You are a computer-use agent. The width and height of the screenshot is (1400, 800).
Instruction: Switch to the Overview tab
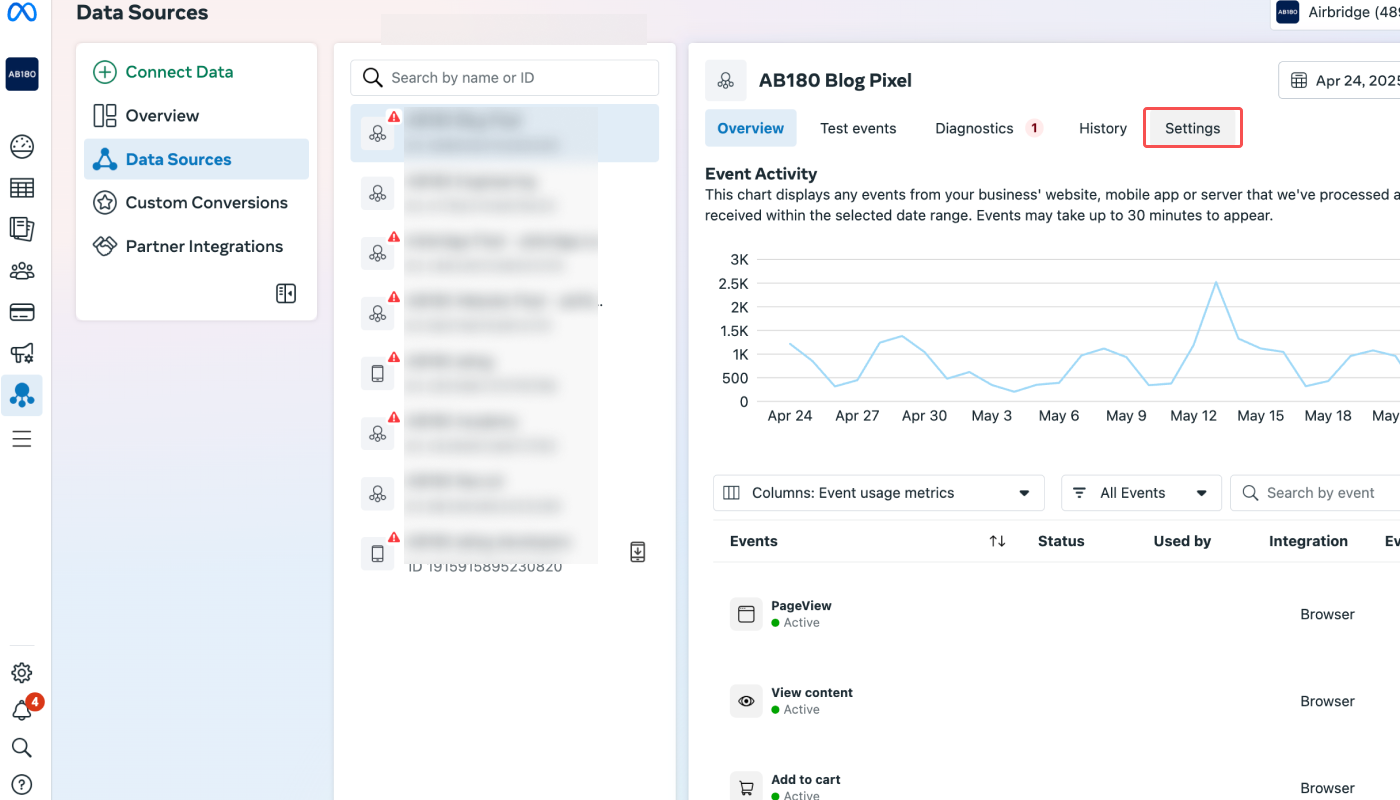[751, 128]
